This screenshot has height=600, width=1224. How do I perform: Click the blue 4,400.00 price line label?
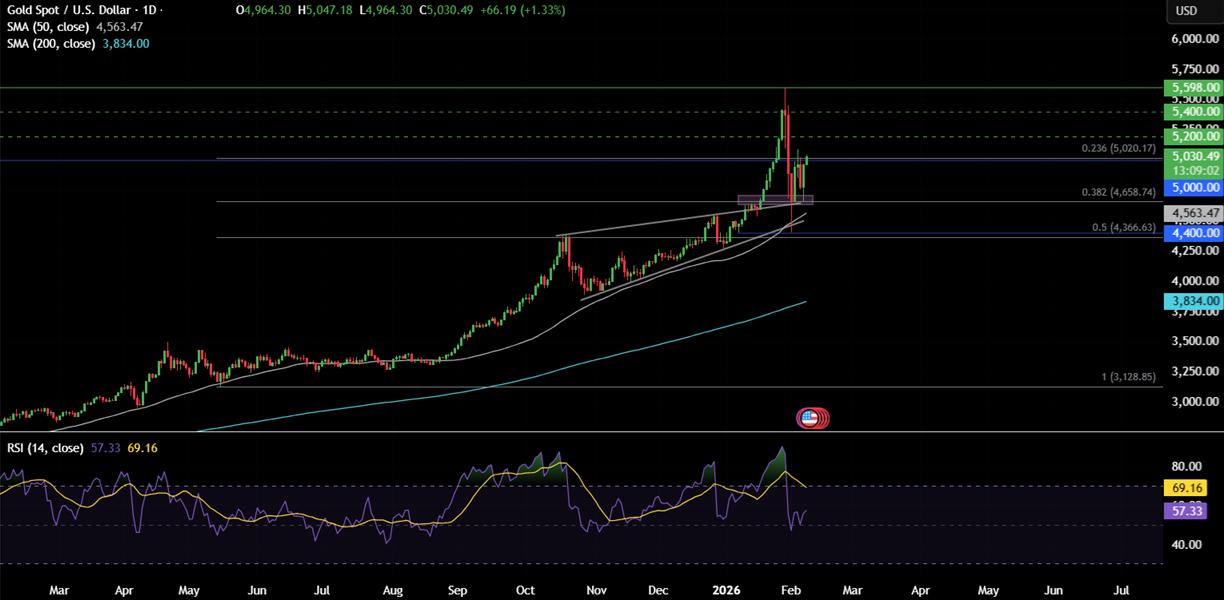pyautogui.click(x=1193, y=233)
